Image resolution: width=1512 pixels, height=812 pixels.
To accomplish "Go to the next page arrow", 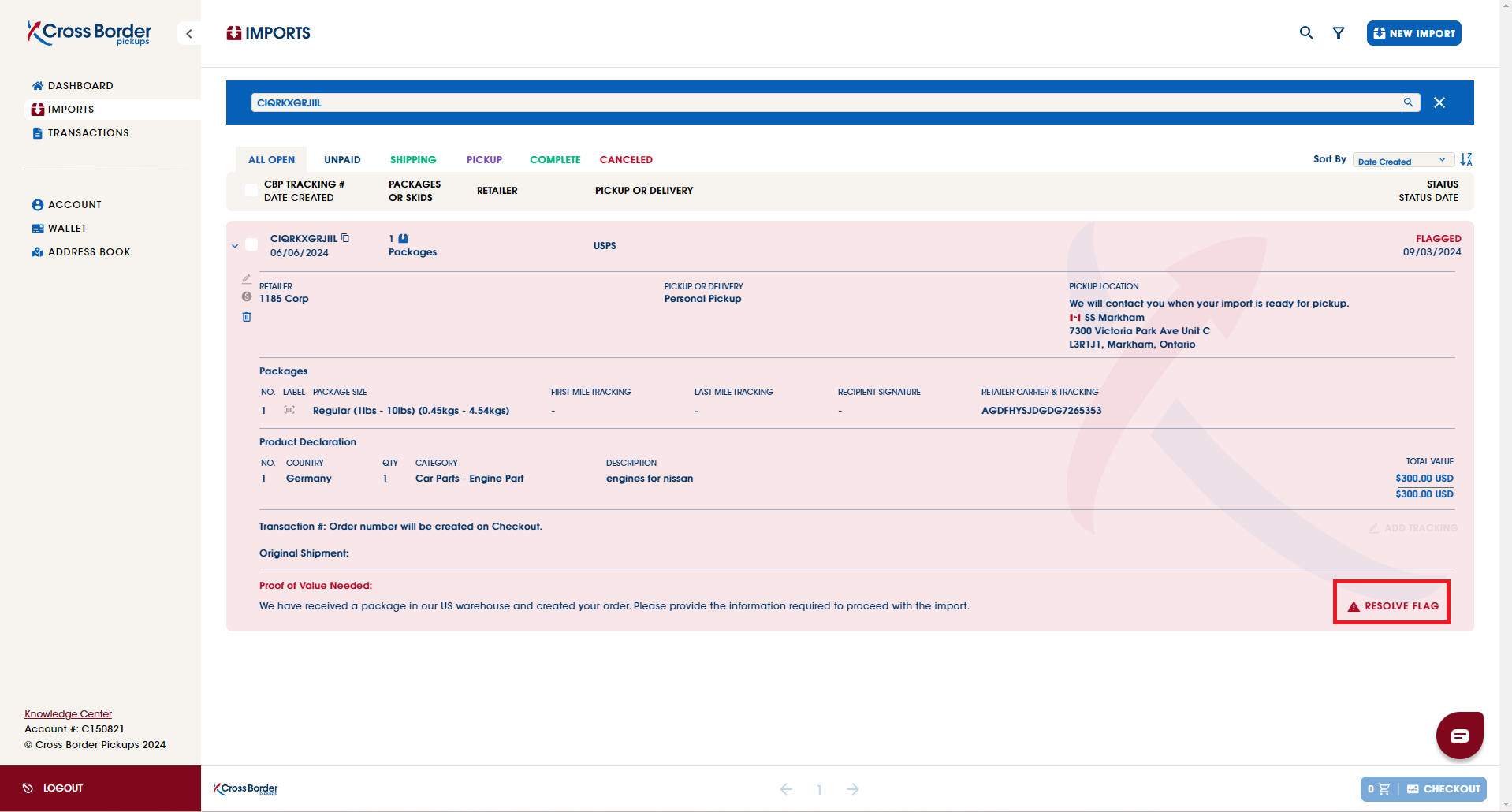I will pos(853,789).
